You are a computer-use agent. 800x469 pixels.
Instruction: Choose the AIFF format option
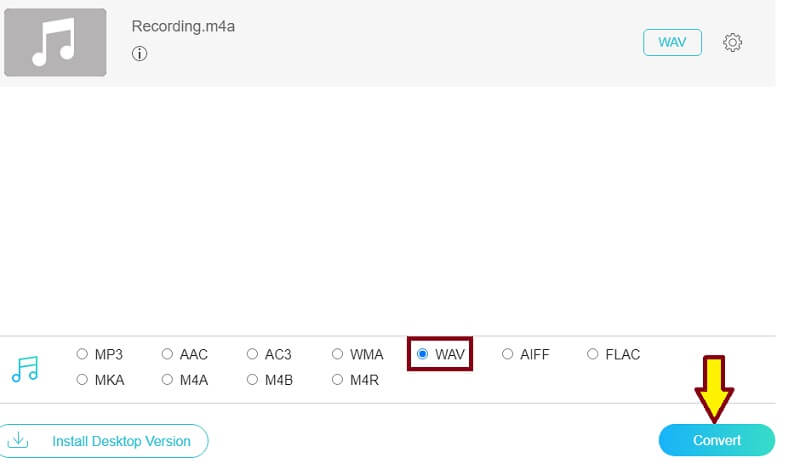point(508,354)
